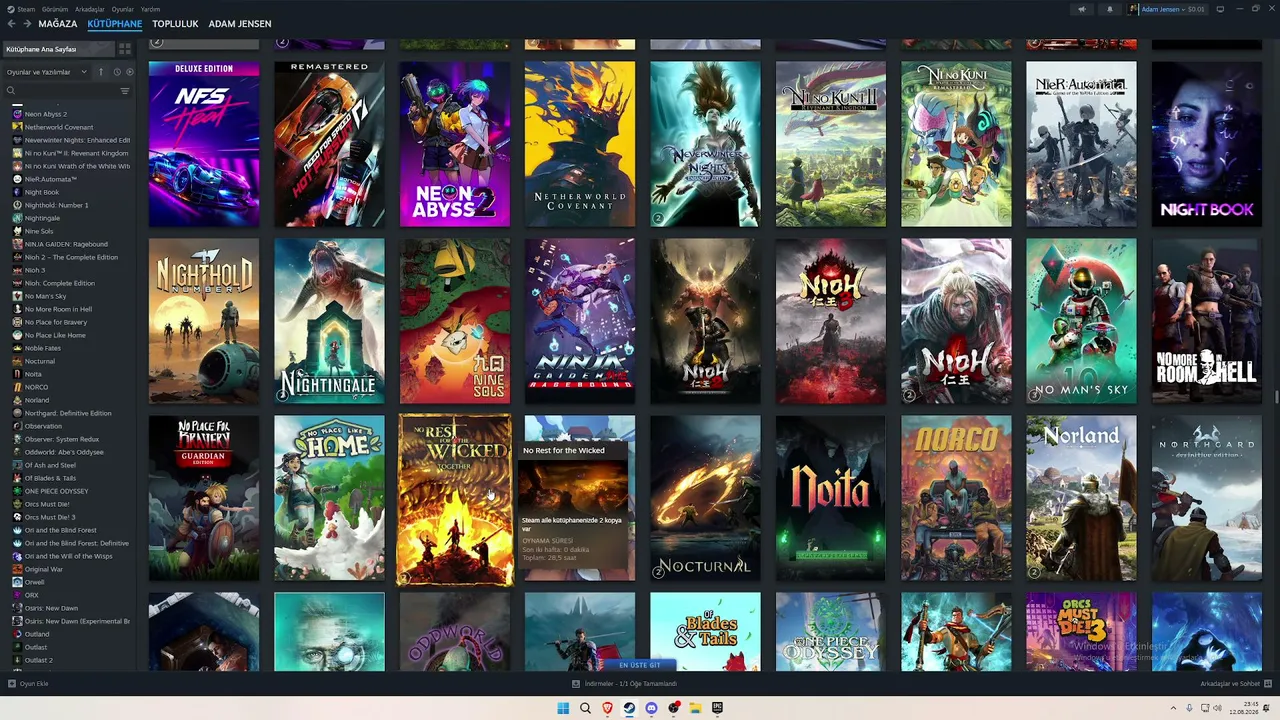Open the Yardım menu
The width and height of the screenshot is (1280, 720).
click(x=150, y=9)
